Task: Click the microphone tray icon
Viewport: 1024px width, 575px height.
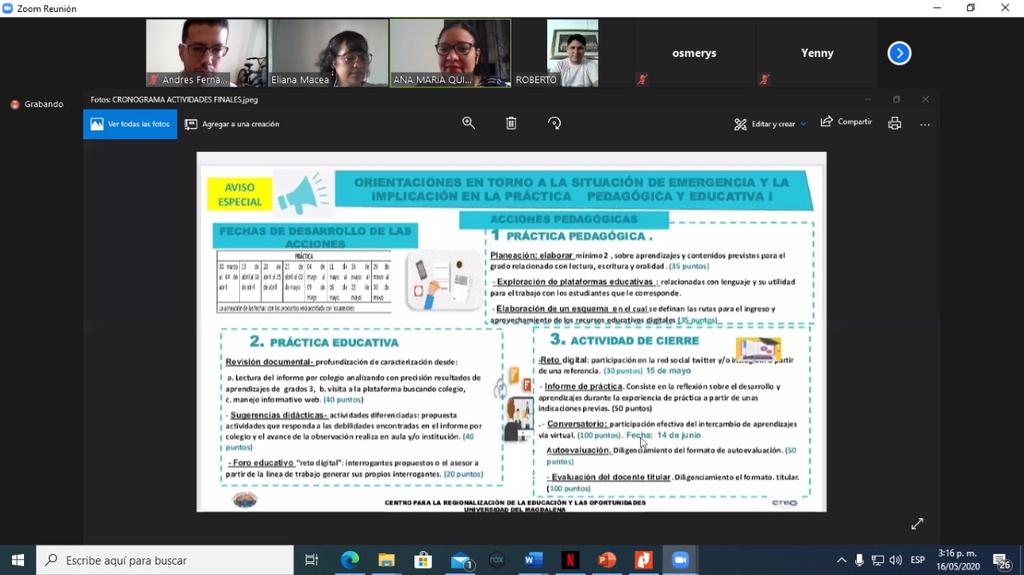Action: [x=859, y=560]
